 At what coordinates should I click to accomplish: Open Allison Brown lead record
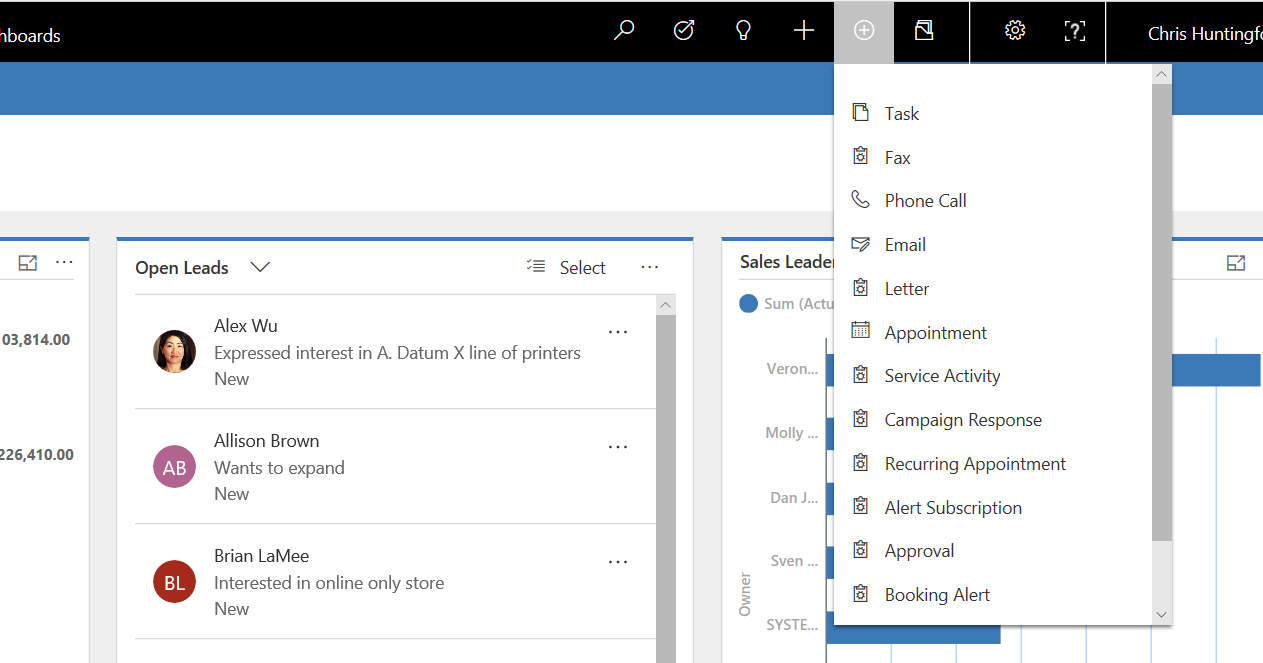(x=267, y=441)
